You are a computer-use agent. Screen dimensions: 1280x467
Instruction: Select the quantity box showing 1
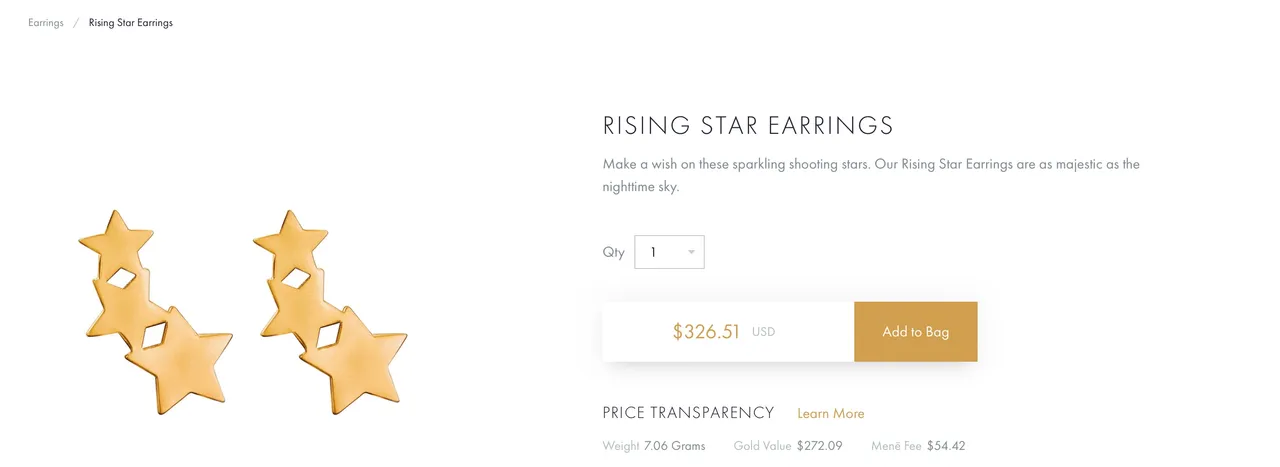click(669, 252)
